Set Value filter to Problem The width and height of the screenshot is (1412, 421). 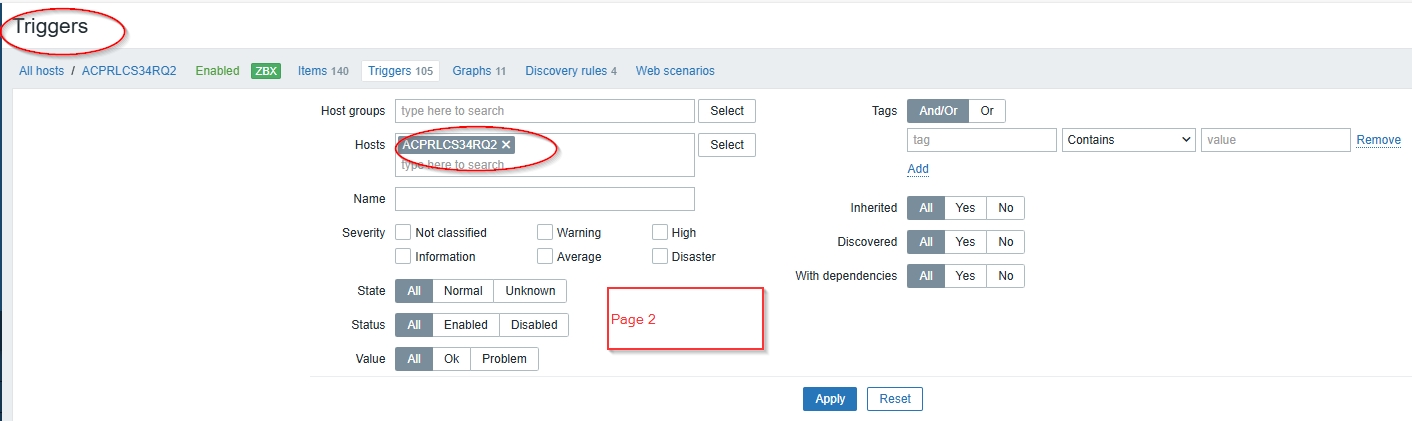(x=504, y=359)
